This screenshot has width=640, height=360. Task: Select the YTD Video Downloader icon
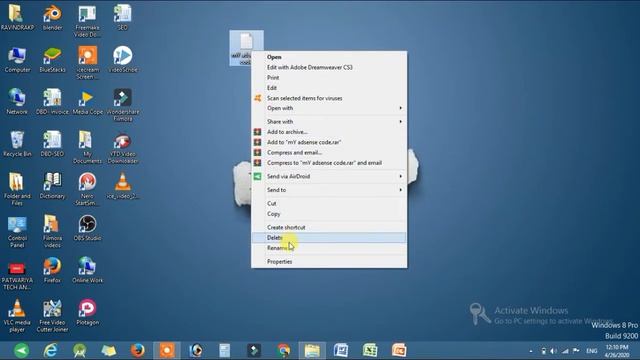(x=122, y=147)
